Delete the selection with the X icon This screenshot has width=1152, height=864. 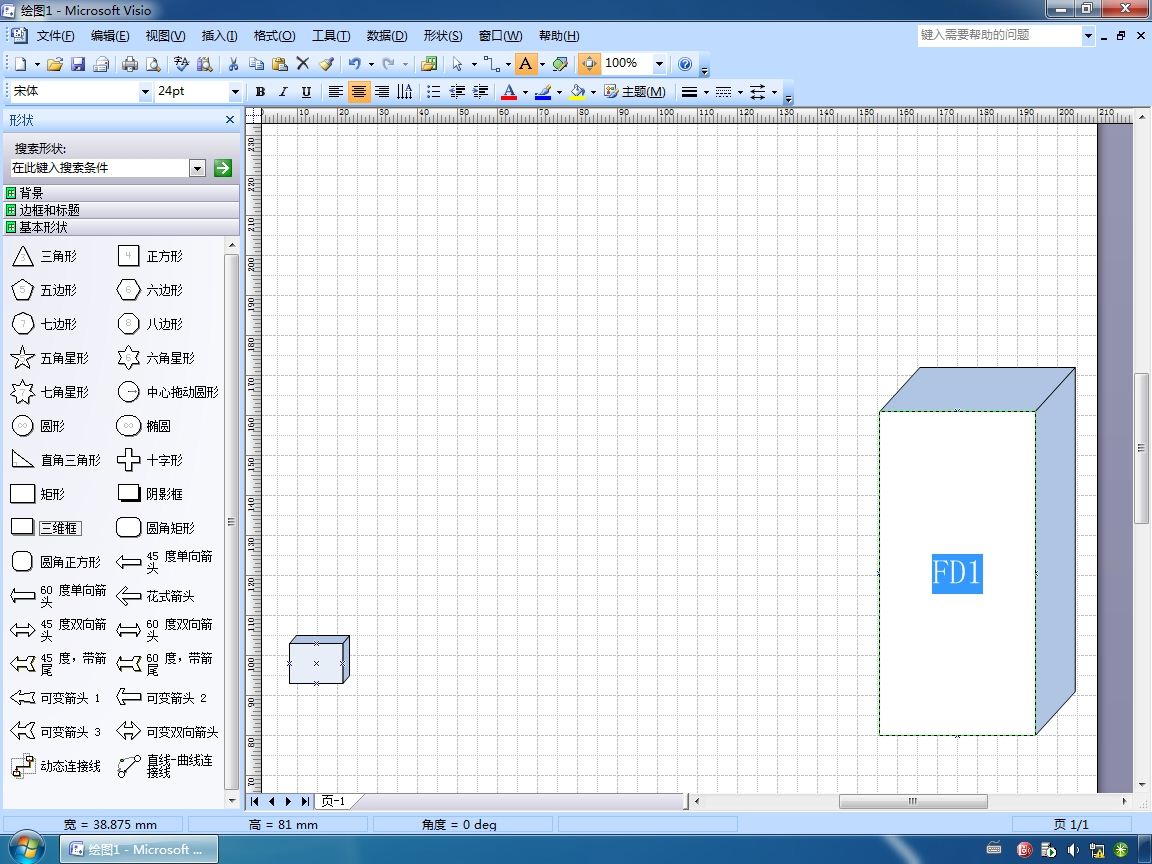point(303,64)
